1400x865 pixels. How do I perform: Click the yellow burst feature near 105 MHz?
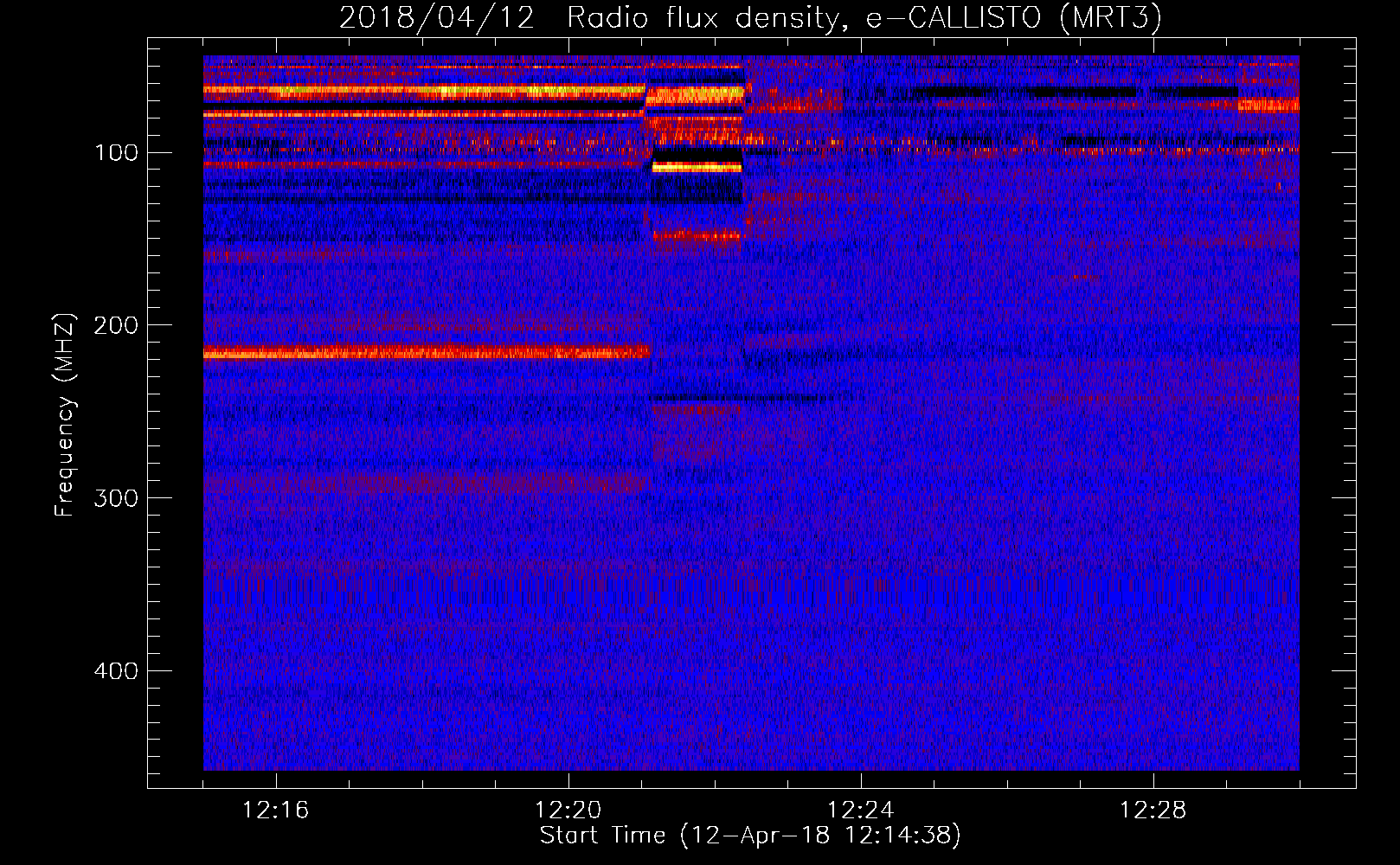click(x=697, y=167)
